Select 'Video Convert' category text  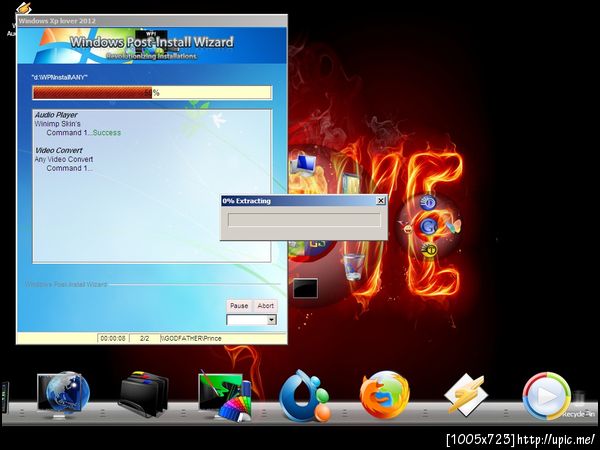click(59, 150)
